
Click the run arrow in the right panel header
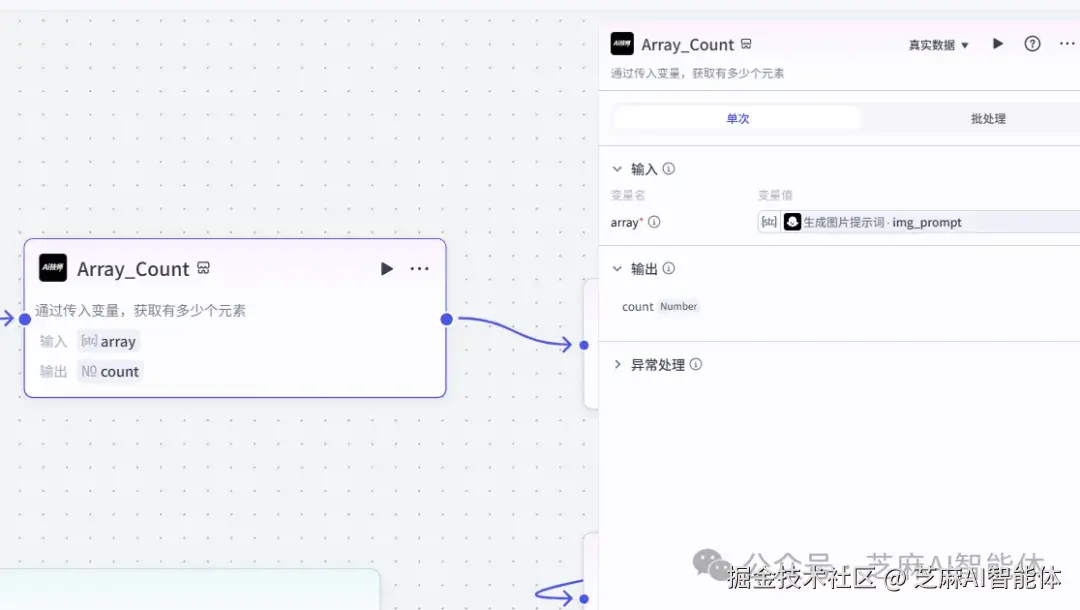[x=997, y=44]
